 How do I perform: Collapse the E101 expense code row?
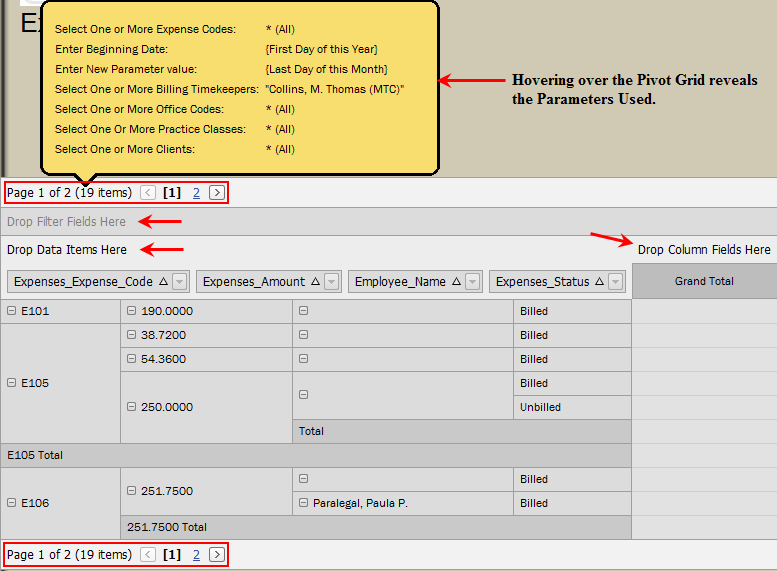pyautogui.click(x=11, y=311)
